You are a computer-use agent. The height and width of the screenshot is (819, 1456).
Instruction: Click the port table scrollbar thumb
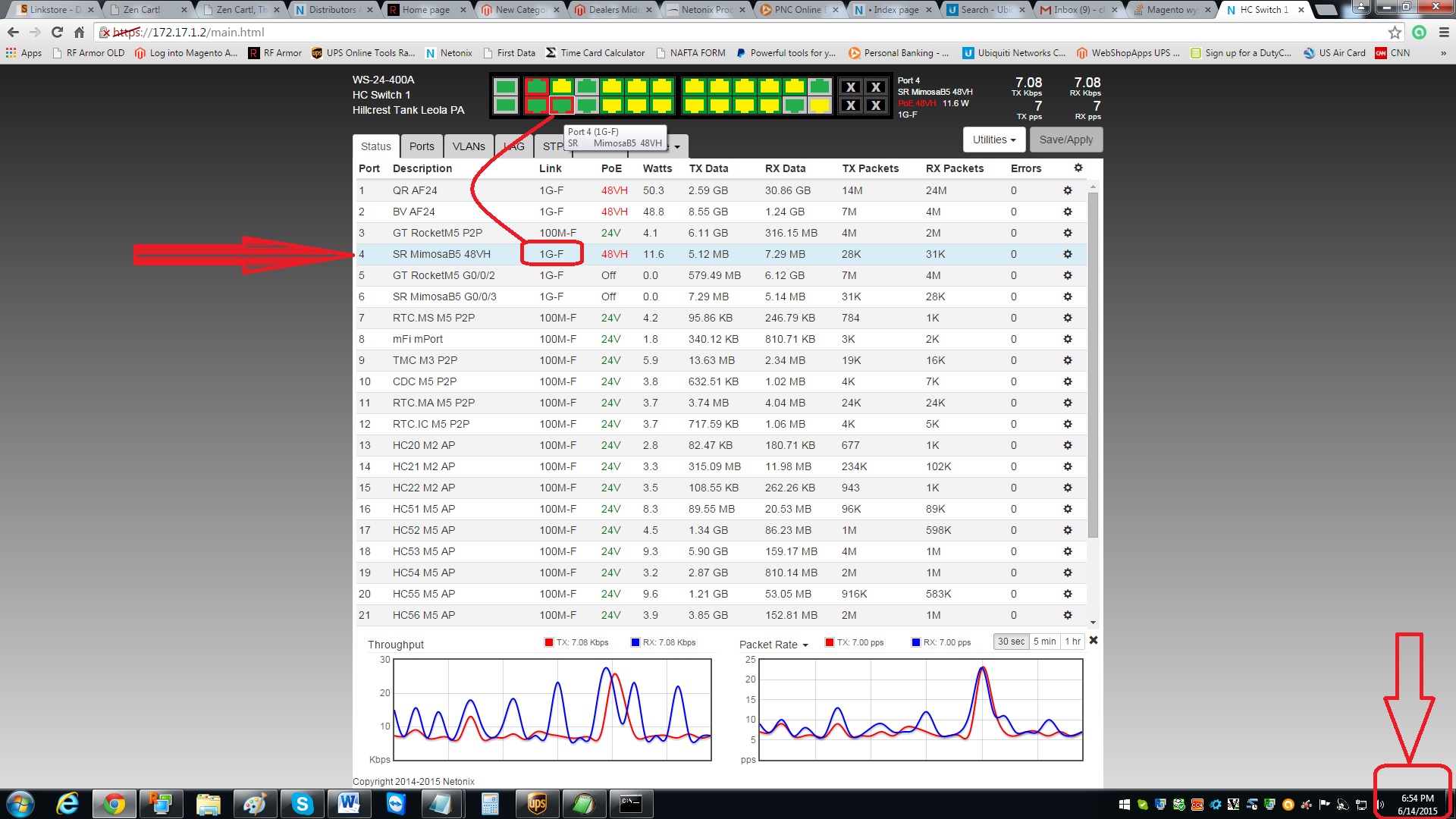click(1093, 364)
